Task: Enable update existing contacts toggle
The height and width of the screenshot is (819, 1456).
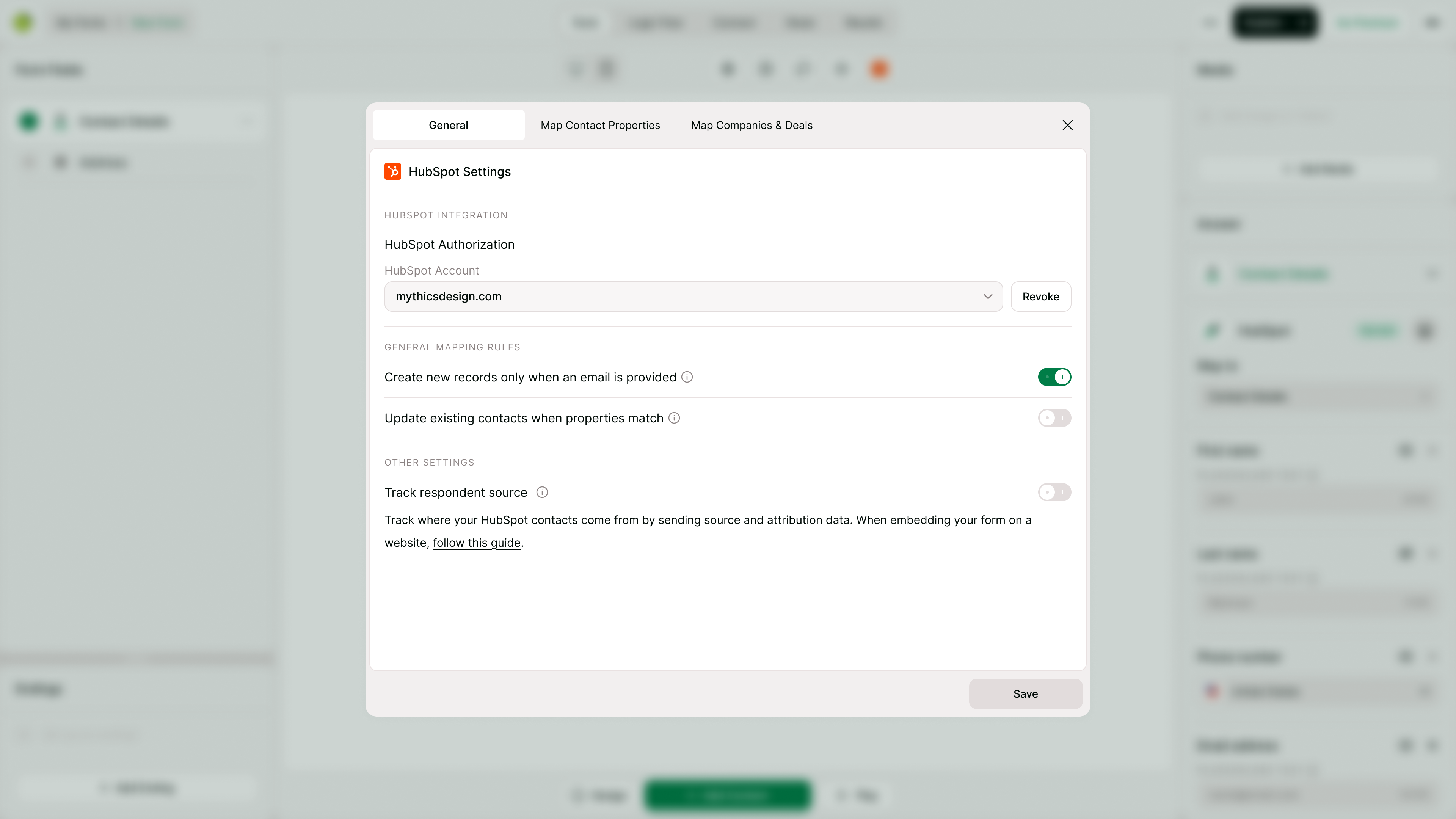Action: tap(1054, 418)
